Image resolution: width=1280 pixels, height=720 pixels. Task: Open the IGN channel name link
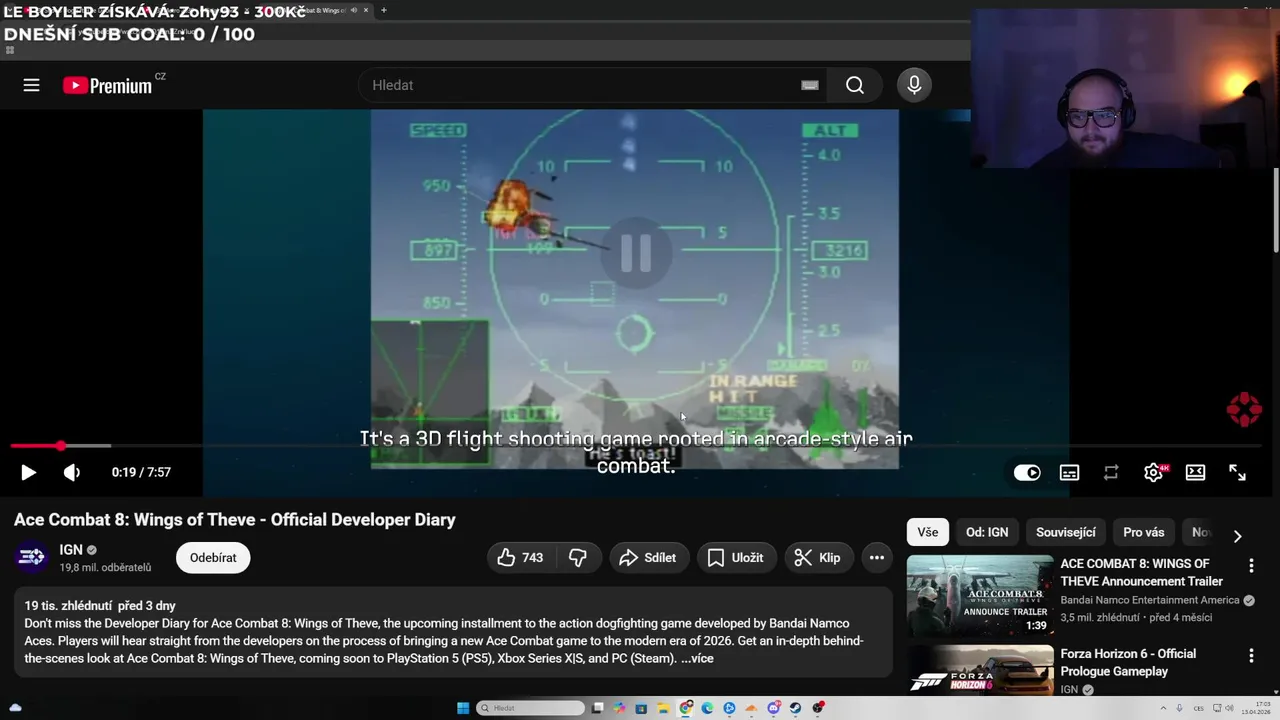(71, 549)
